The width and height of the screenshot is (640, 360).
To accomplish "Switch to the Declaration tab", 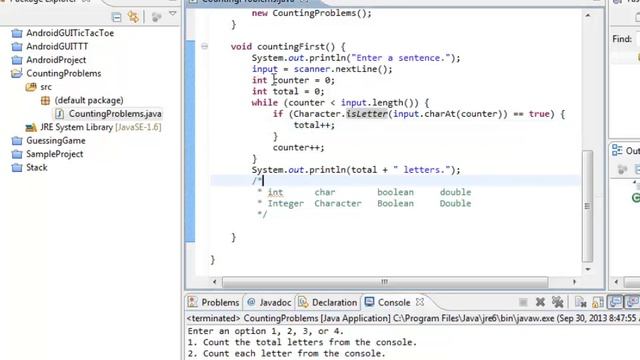I will pyautogui.click(x=328, y=302).
